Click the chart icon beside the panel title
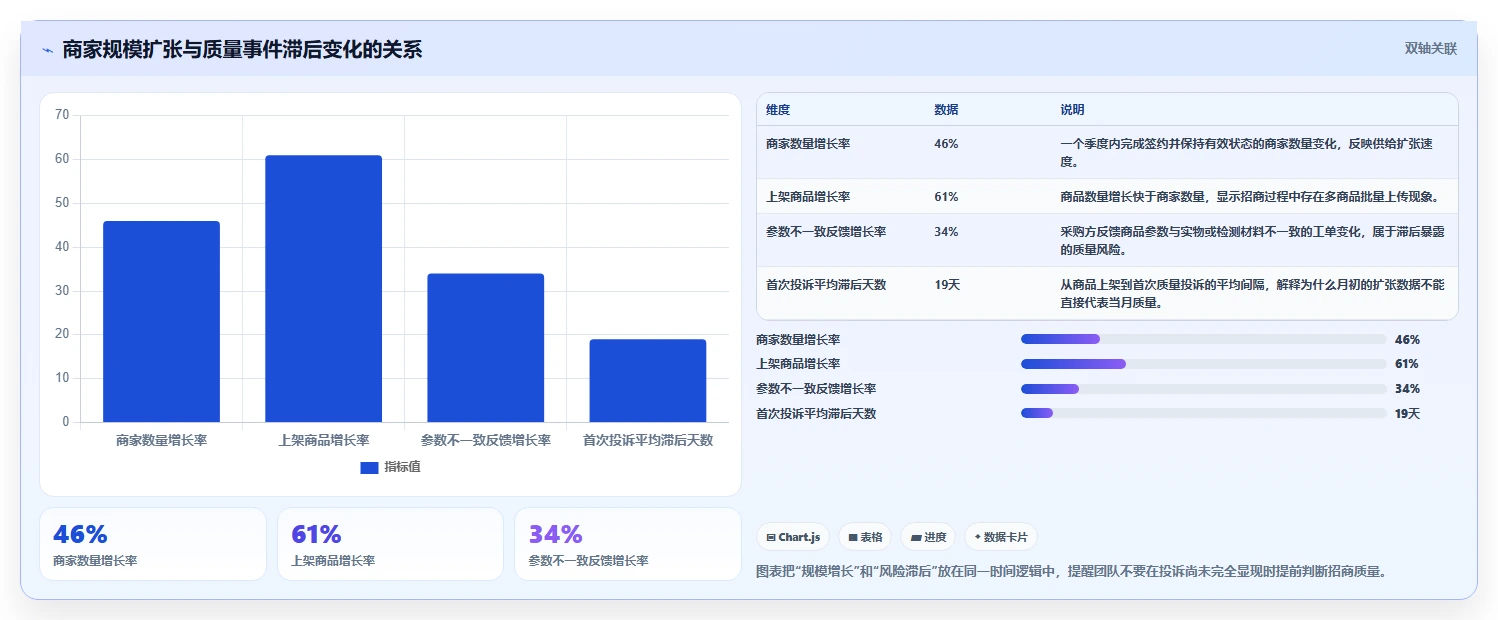This screenshot has width=1498, height=620. 47,49
